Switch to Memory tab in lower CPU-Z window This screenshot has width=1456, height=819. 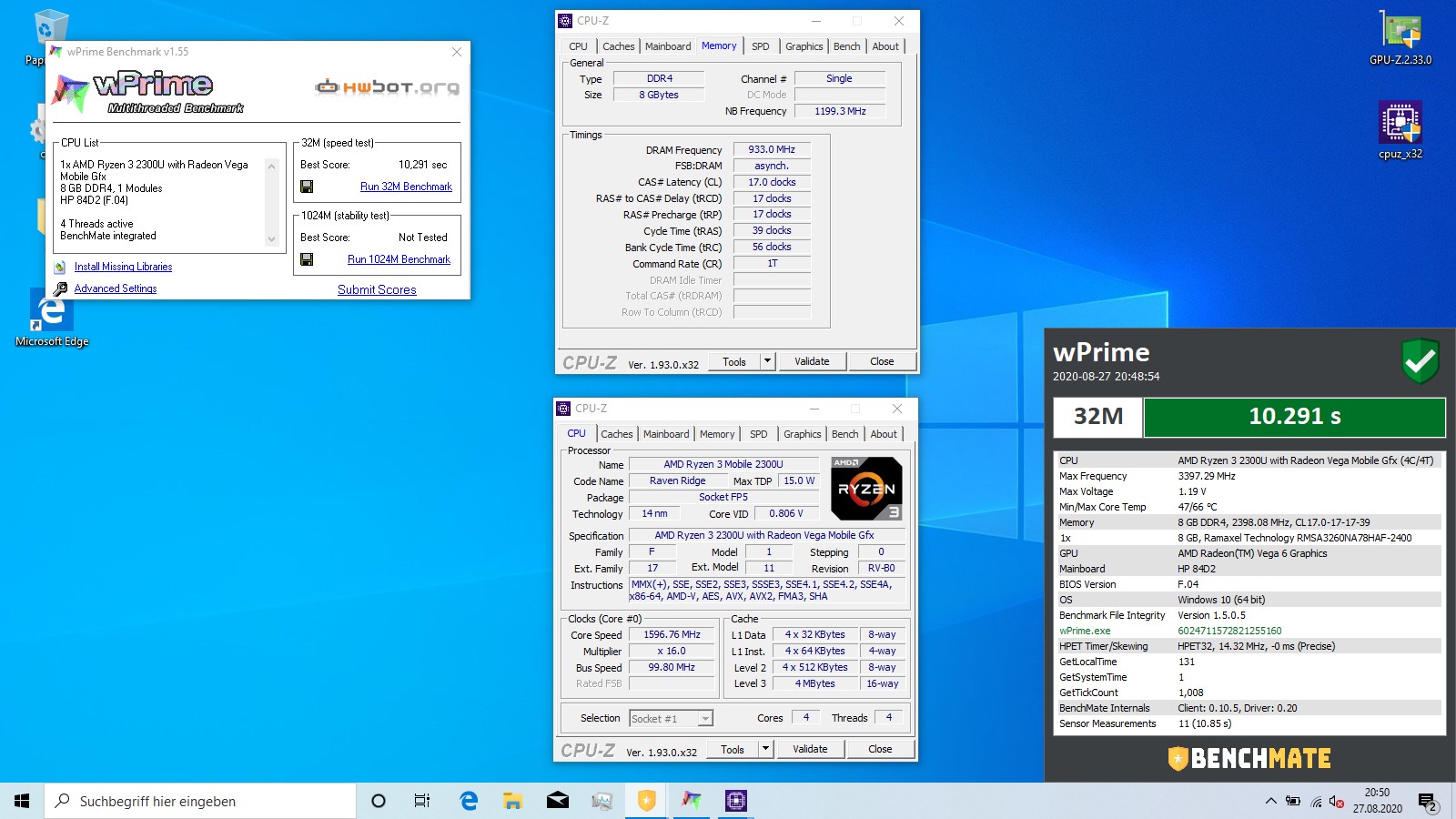click(717, 434)
